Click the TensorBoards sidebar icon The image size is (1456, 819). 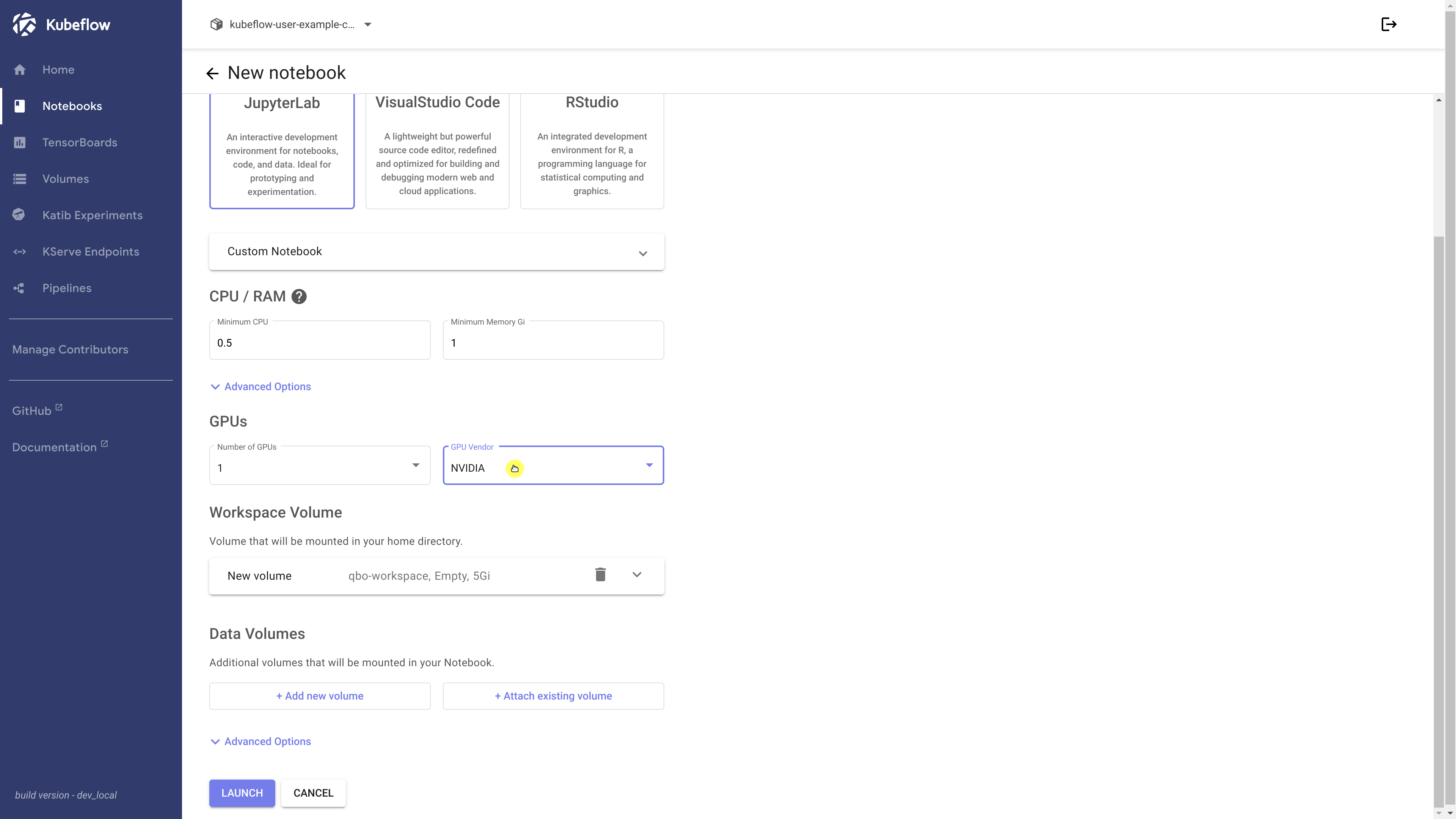20,143
